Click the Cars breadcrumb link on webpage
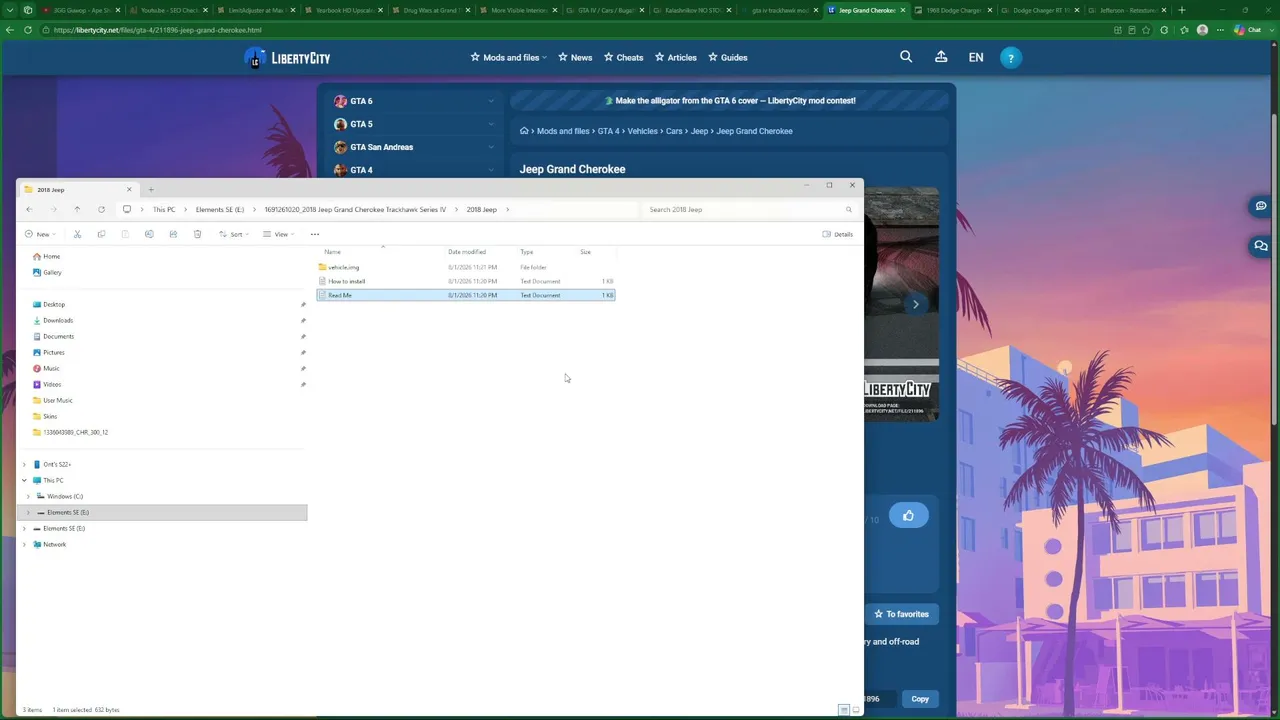 click(674, 131)
